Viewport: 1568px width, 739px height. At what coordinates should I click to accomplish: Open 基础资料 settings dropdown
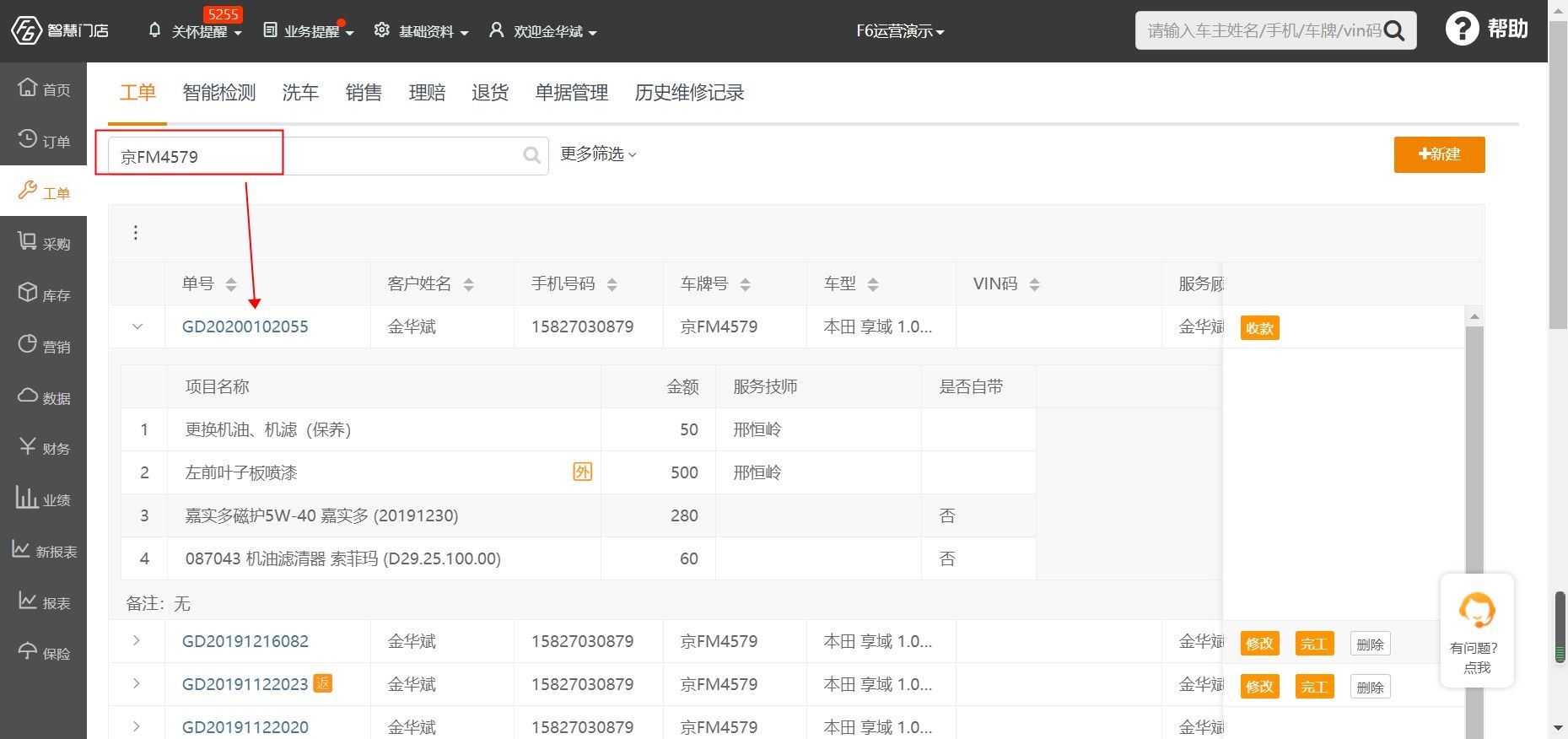[x=421, y=31]
